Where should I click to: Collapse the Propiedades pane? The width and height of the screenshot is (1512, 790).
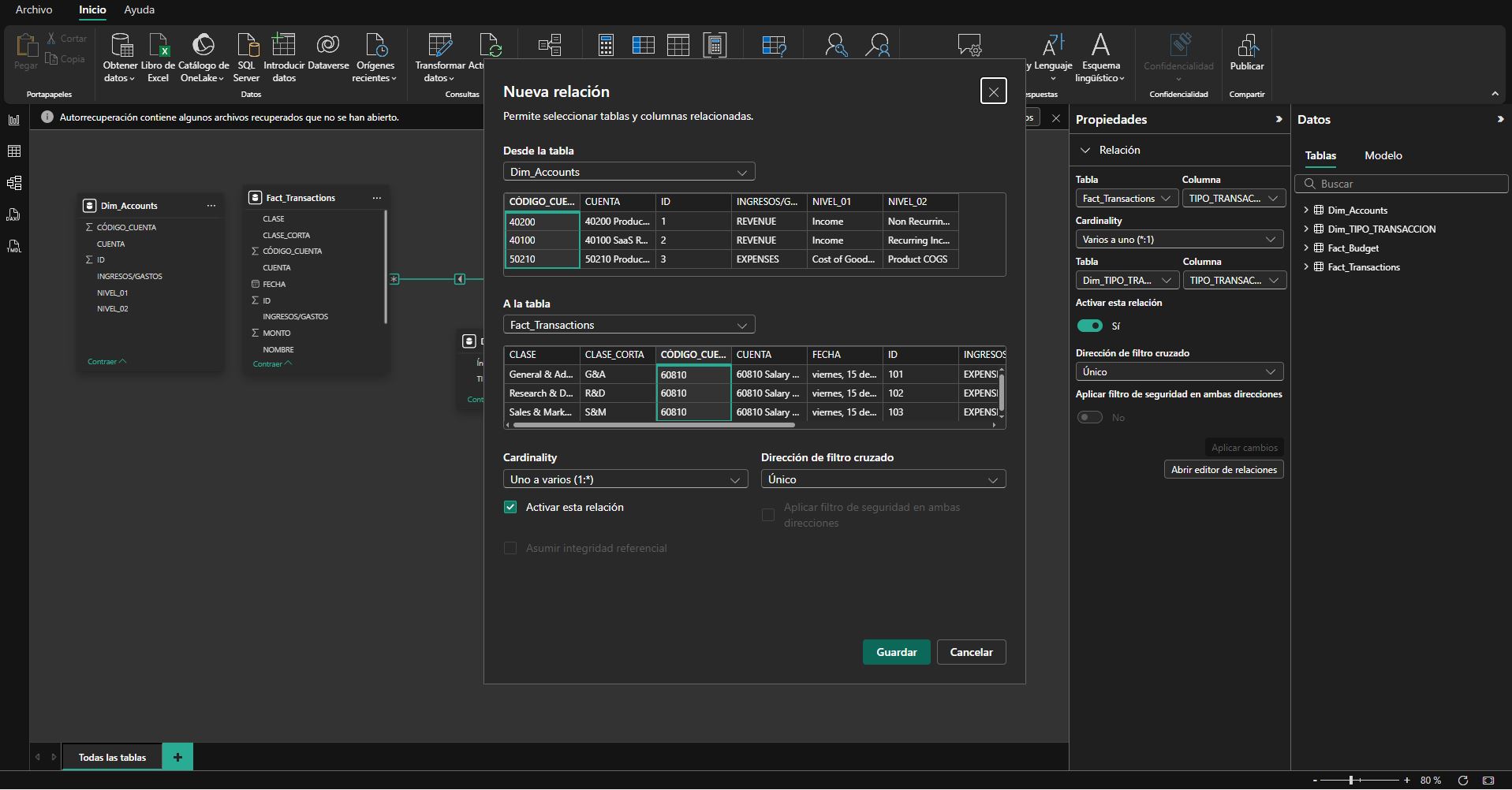pos(1279,120)
